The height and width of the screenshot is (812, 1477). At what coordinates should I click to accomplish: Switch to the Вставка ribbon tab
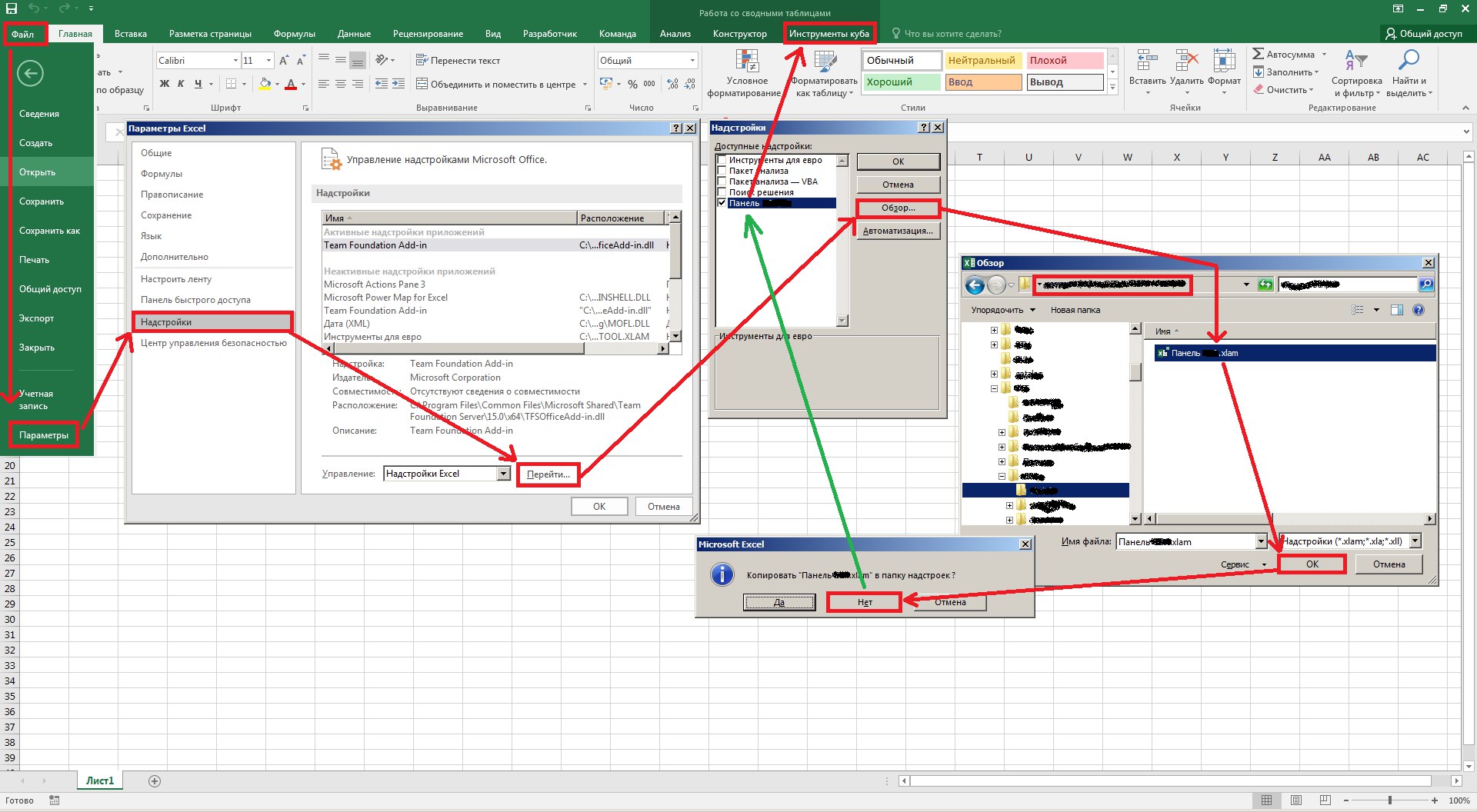(131, 34)
